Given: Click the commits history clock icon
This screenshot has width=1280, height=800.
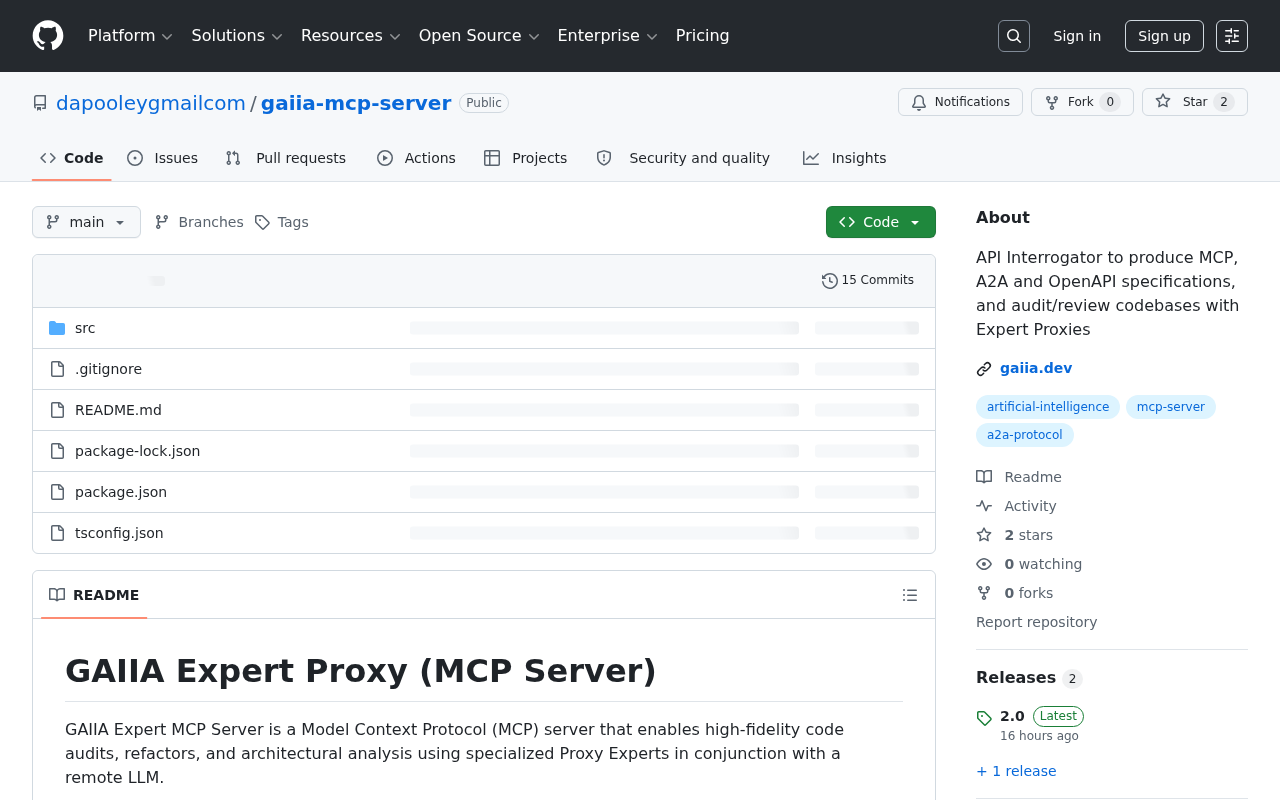Looking at the screenshot, I should pos(830,281).
